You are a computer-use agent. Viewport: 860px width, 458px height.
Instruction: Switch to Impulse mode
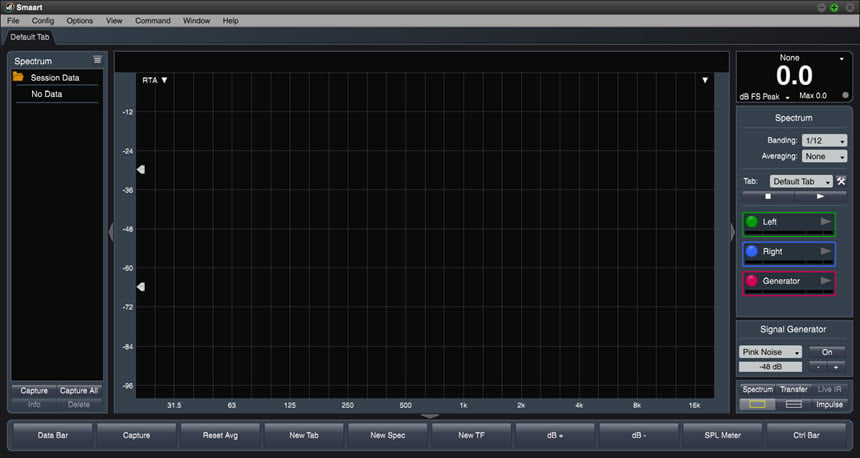pyautogui.click(x=829, y=404)
